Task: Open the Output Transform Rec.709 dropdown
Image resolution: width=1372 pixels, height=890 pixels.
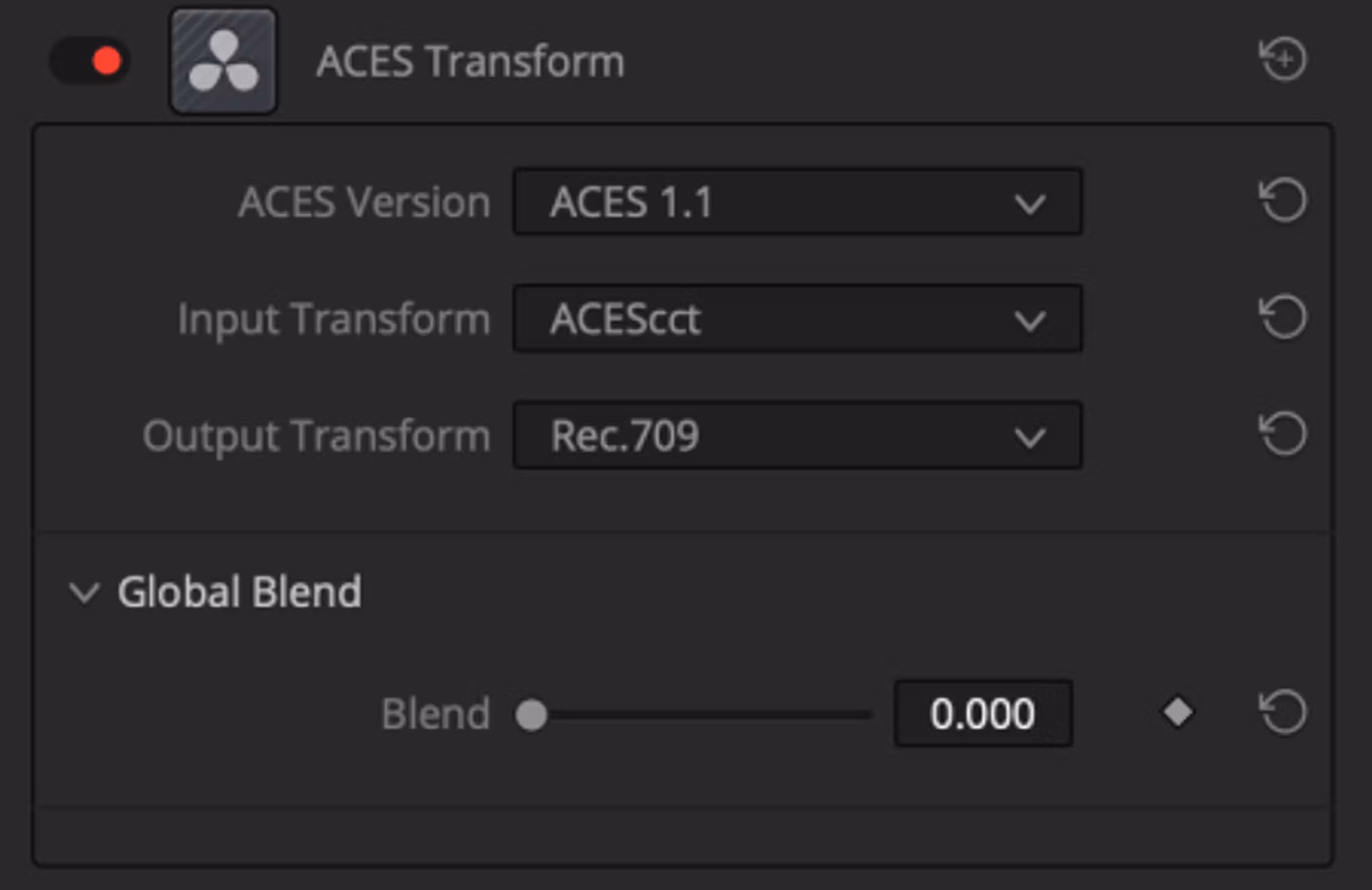Action: (798, 435)
